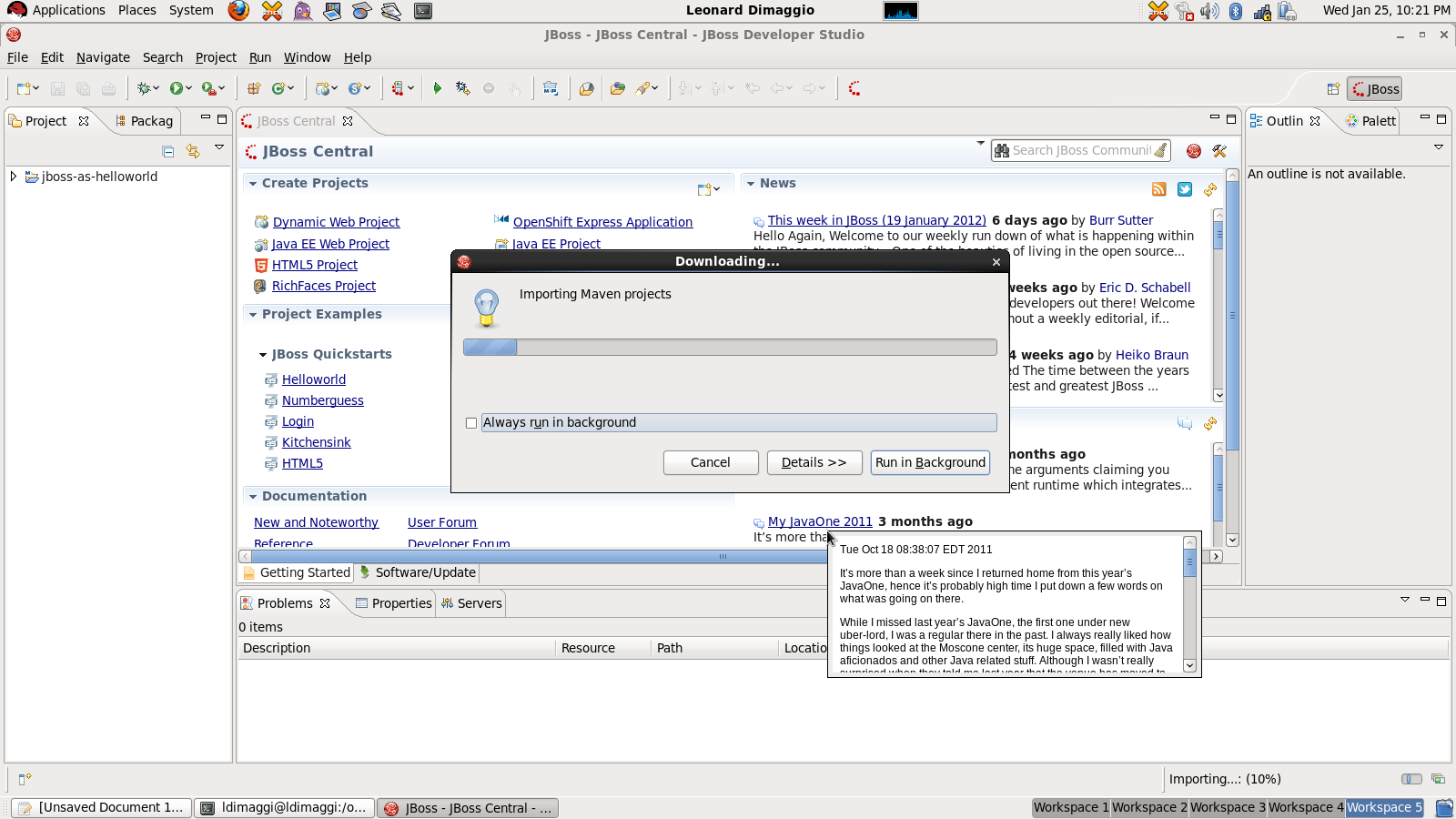This screenshot has height=819, width=1456.
Task: Open the Kitchensink quickstart link
Action: coord(317,442)
